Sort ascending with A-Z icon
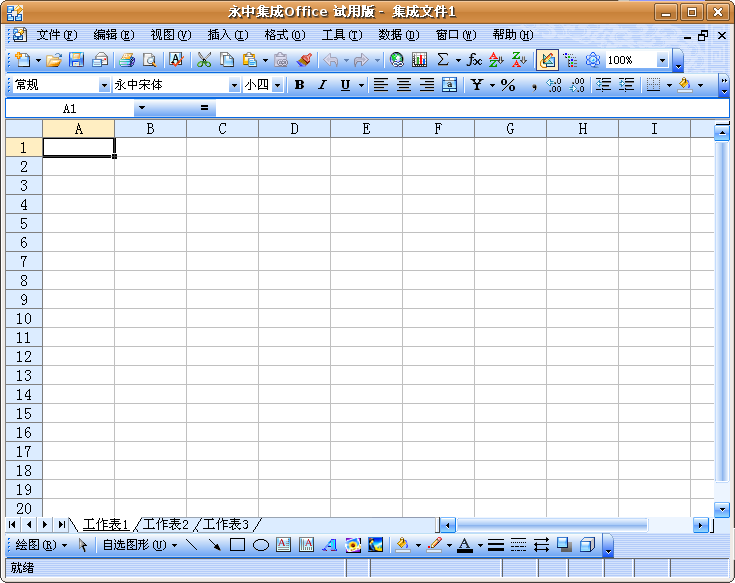 coord(496,60)
